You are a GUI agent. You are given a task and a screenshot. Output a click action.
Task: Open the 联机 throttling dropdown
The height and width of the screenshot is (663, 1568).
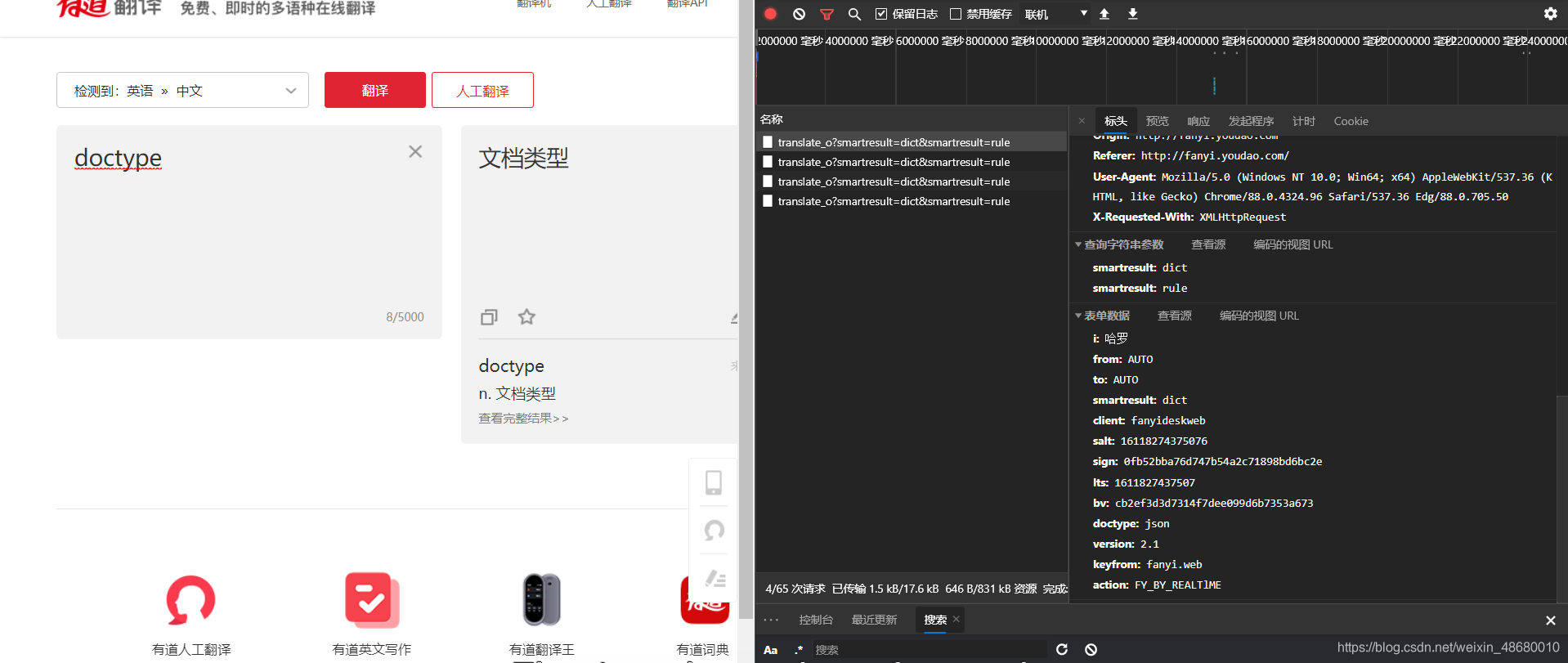click(x=1056, y=14)
